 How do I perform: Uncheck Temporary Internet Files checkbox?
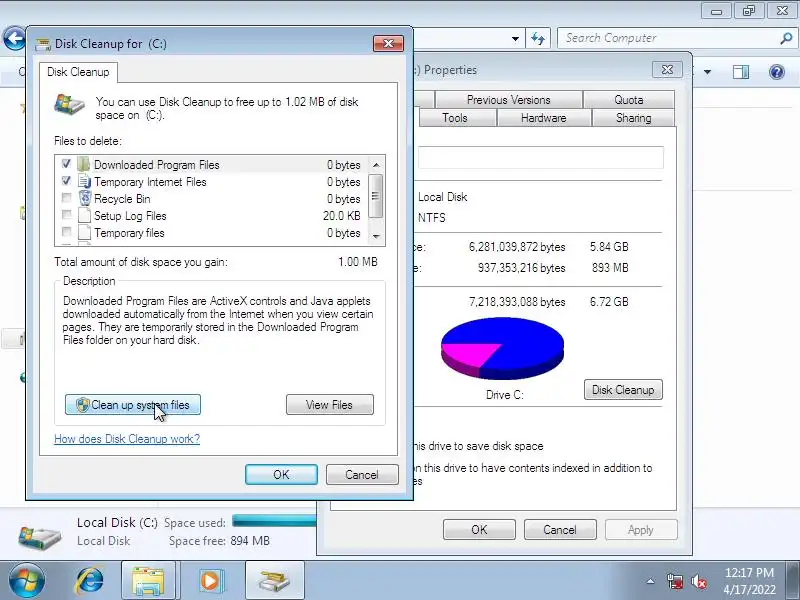pyautogui.click(x=66, y=181)
